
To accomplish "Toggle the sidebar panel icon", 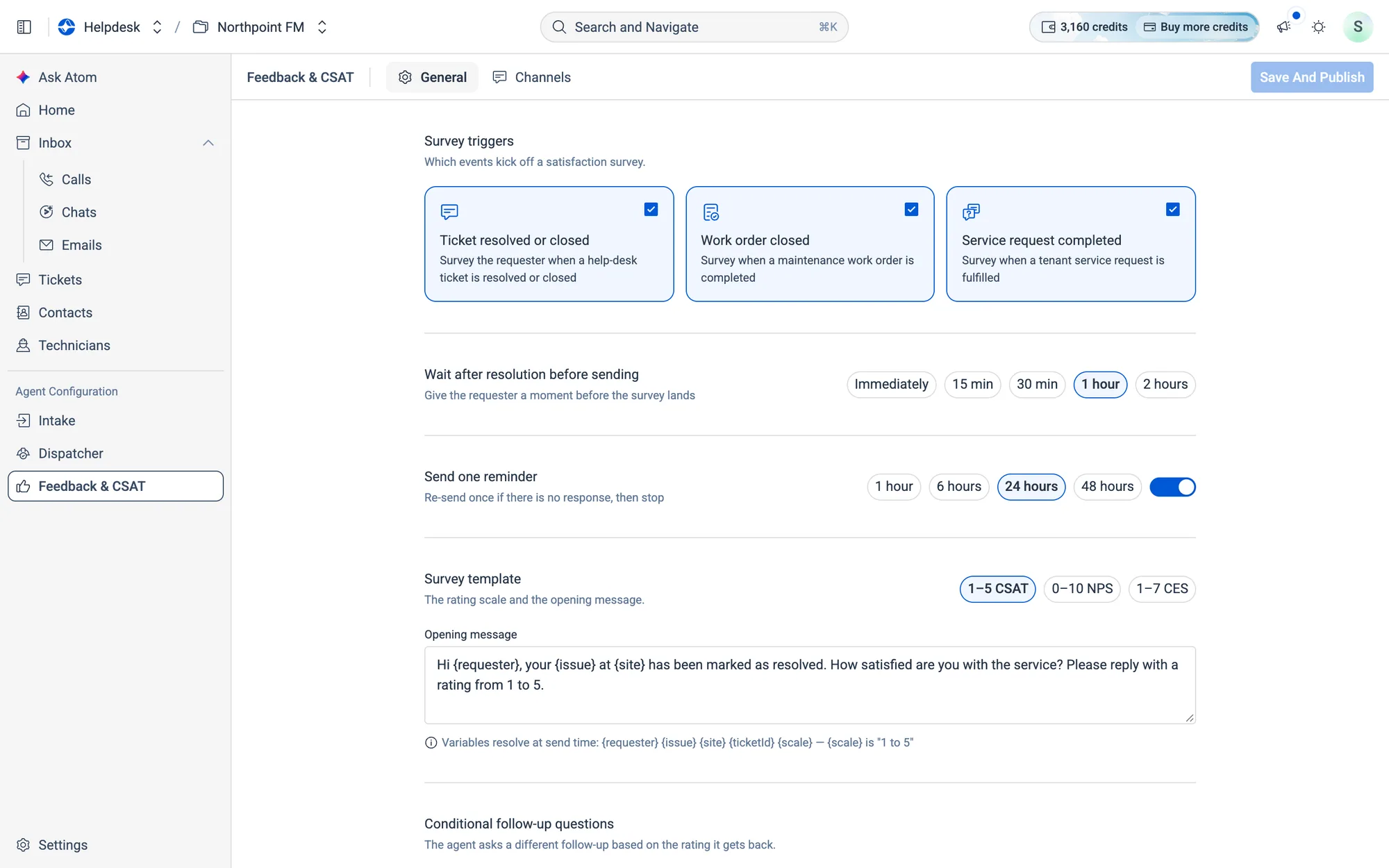I will point(24,27).
